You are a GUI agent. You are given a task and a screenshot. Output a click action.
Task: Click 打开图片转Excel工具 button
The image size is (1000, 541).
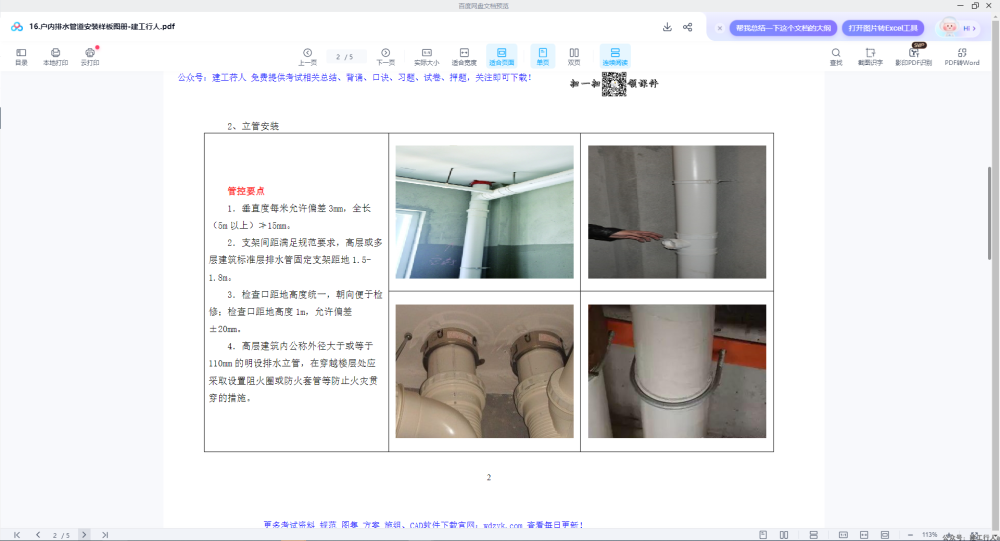pyautogui.click(x=883, y=28)
